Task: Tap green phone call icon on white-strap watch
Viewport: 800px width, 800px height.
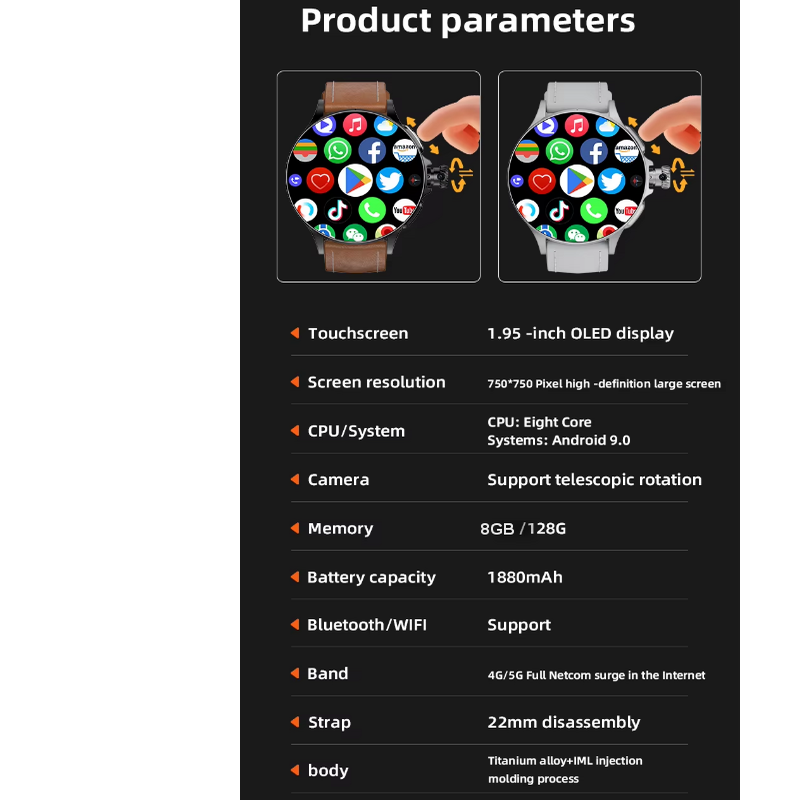Action: coord(594,209)
